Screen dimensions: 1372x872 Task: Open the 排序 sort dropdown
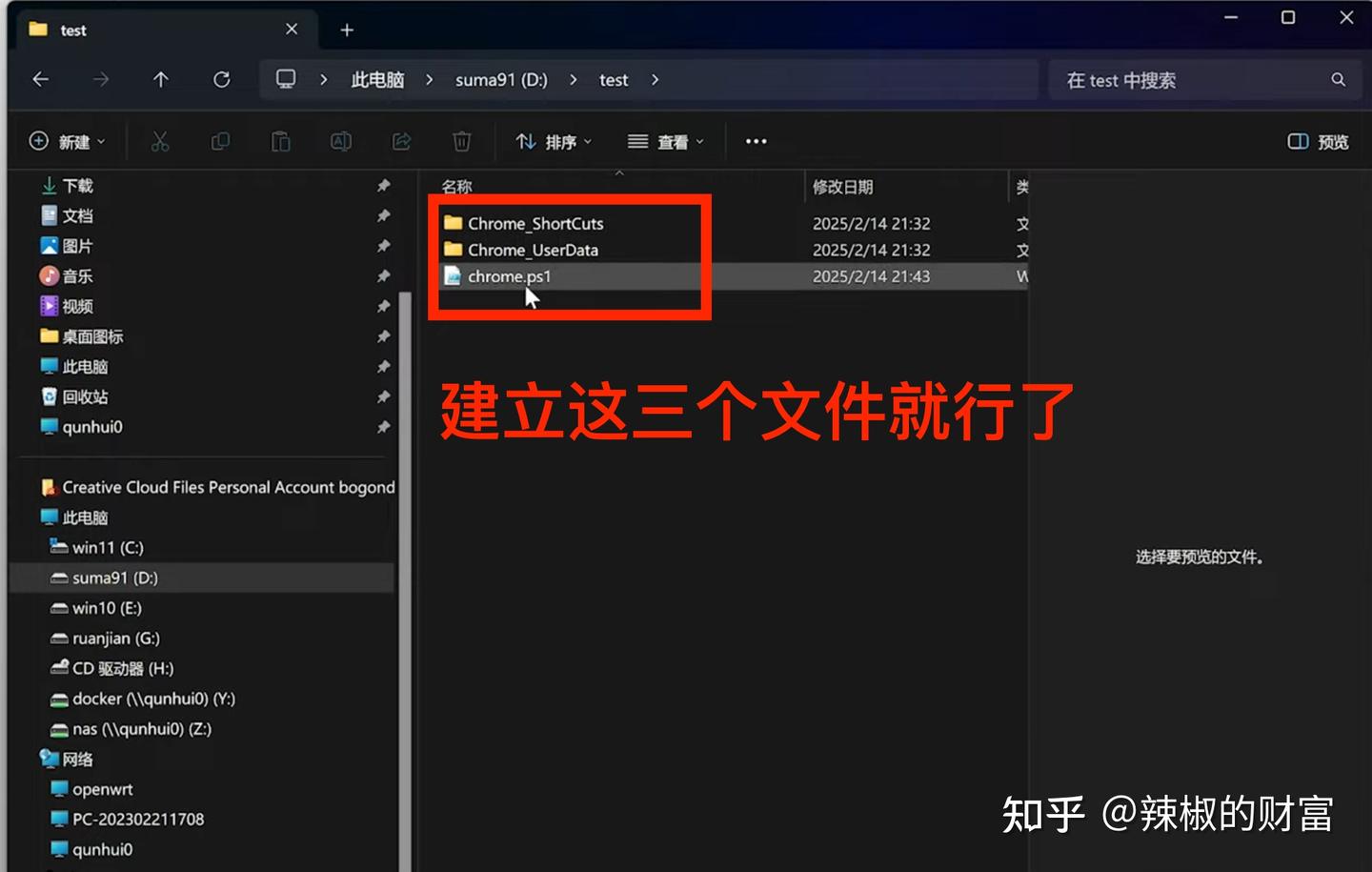pos(554,142)
